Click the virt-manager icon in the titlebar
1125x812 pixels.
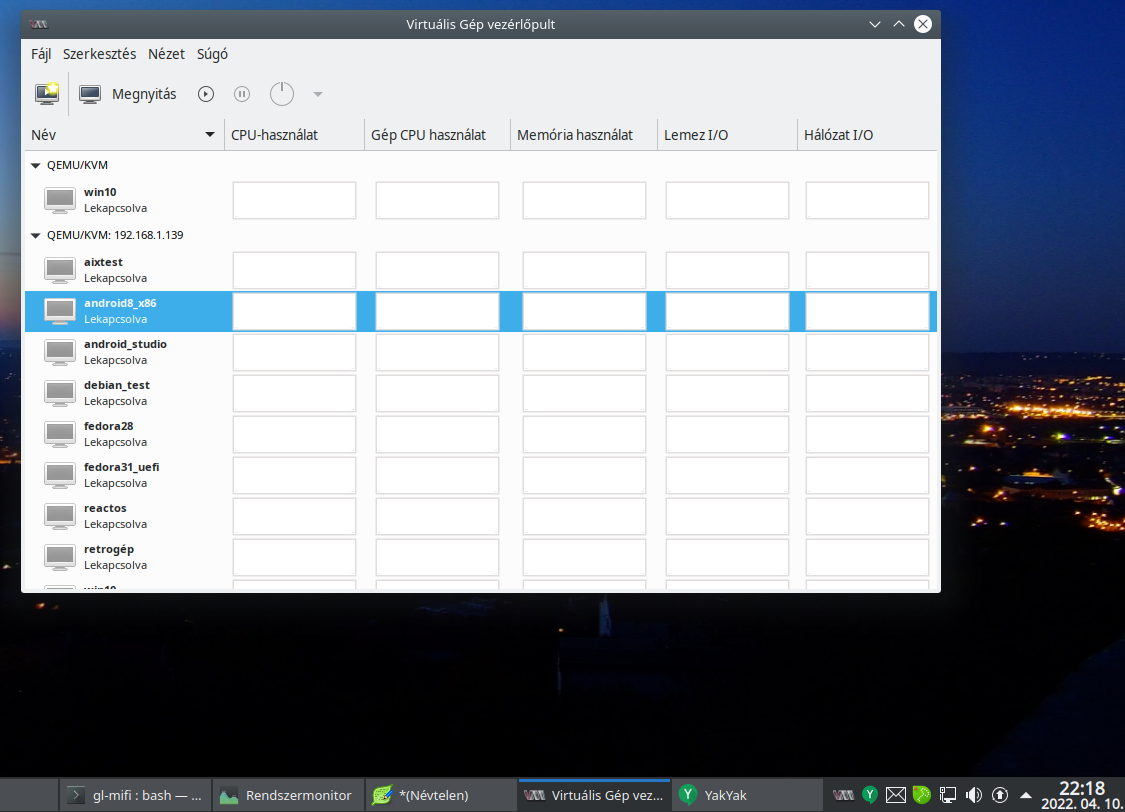point(39,24)
